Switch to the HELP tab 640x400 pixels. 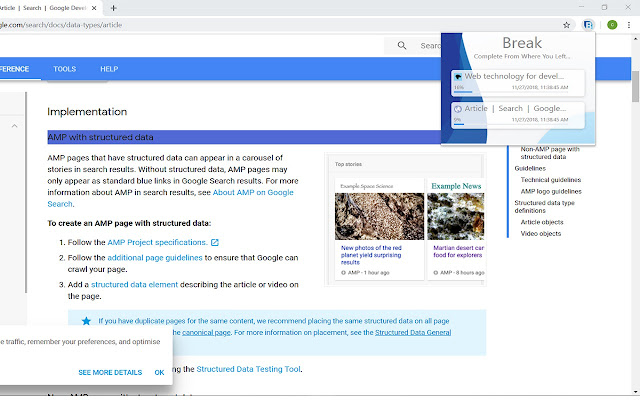[x=109, y=69]
